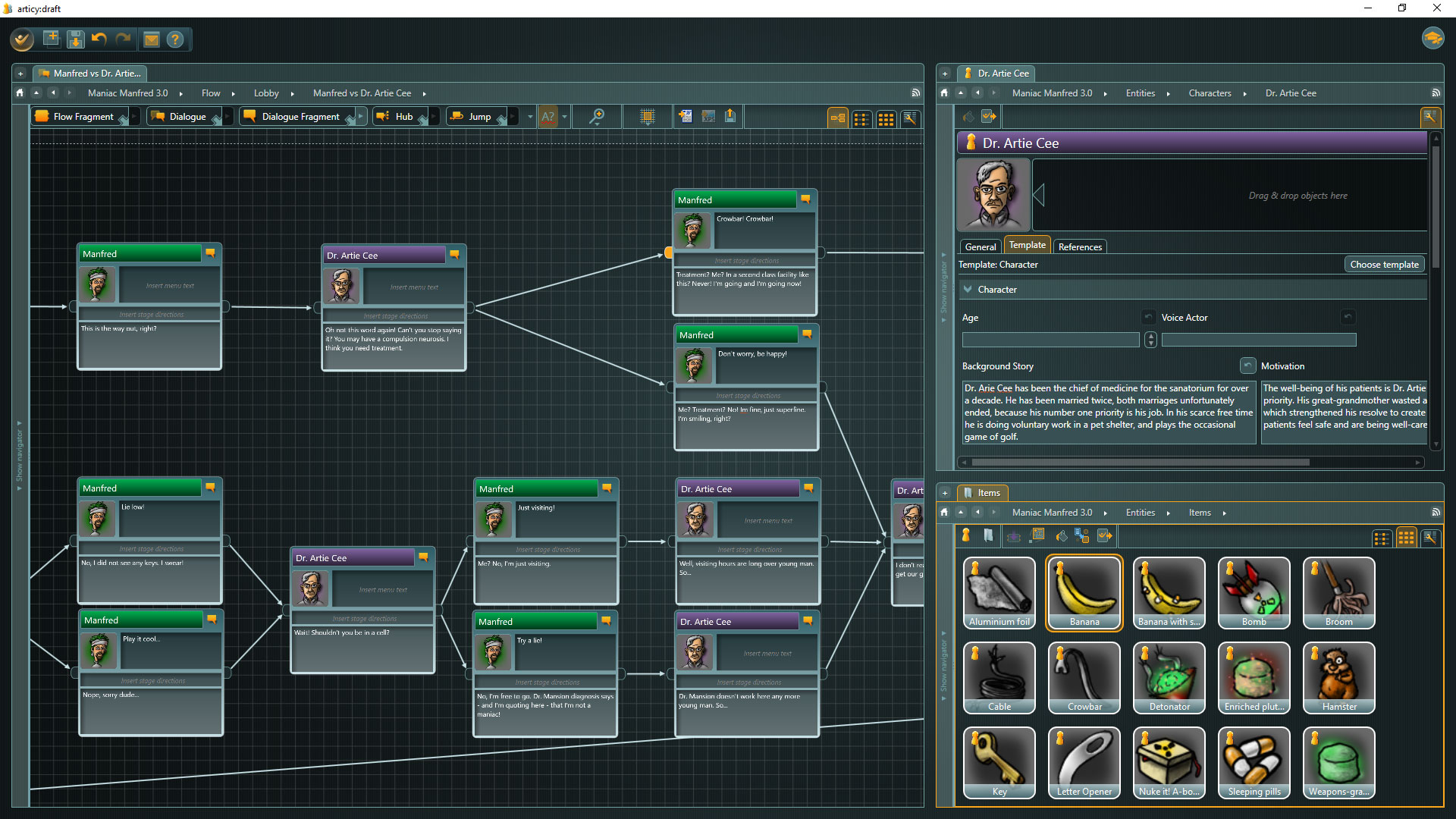Image resolution: width=1456 pixels, height=819 pixels.
Task: Select the Hub node tool
Action: 400,117
